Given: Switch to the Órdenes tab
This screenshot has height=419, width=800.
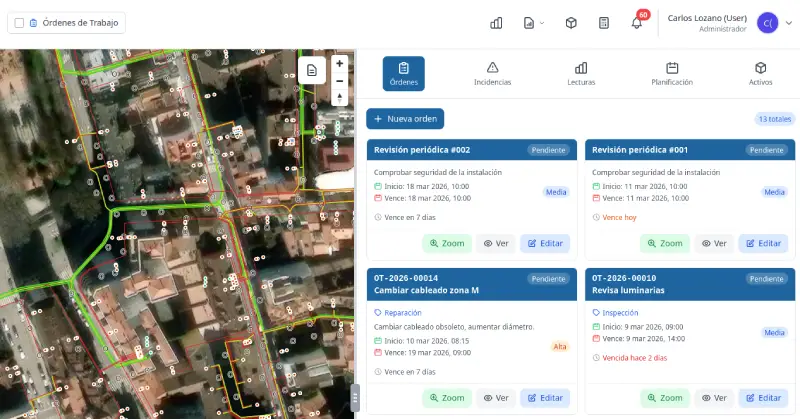Looking at the screenshot, I should pos(404,73).
